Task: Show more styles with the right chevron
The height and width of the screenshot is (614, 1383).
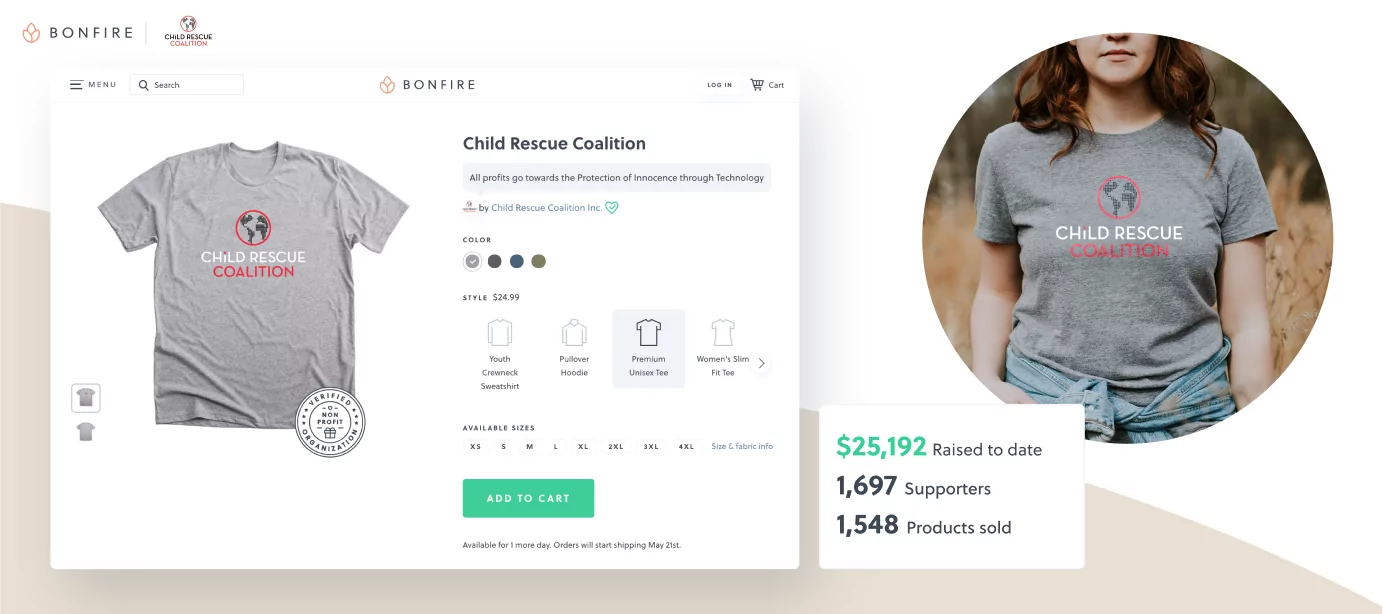Action: click(762, 364)
